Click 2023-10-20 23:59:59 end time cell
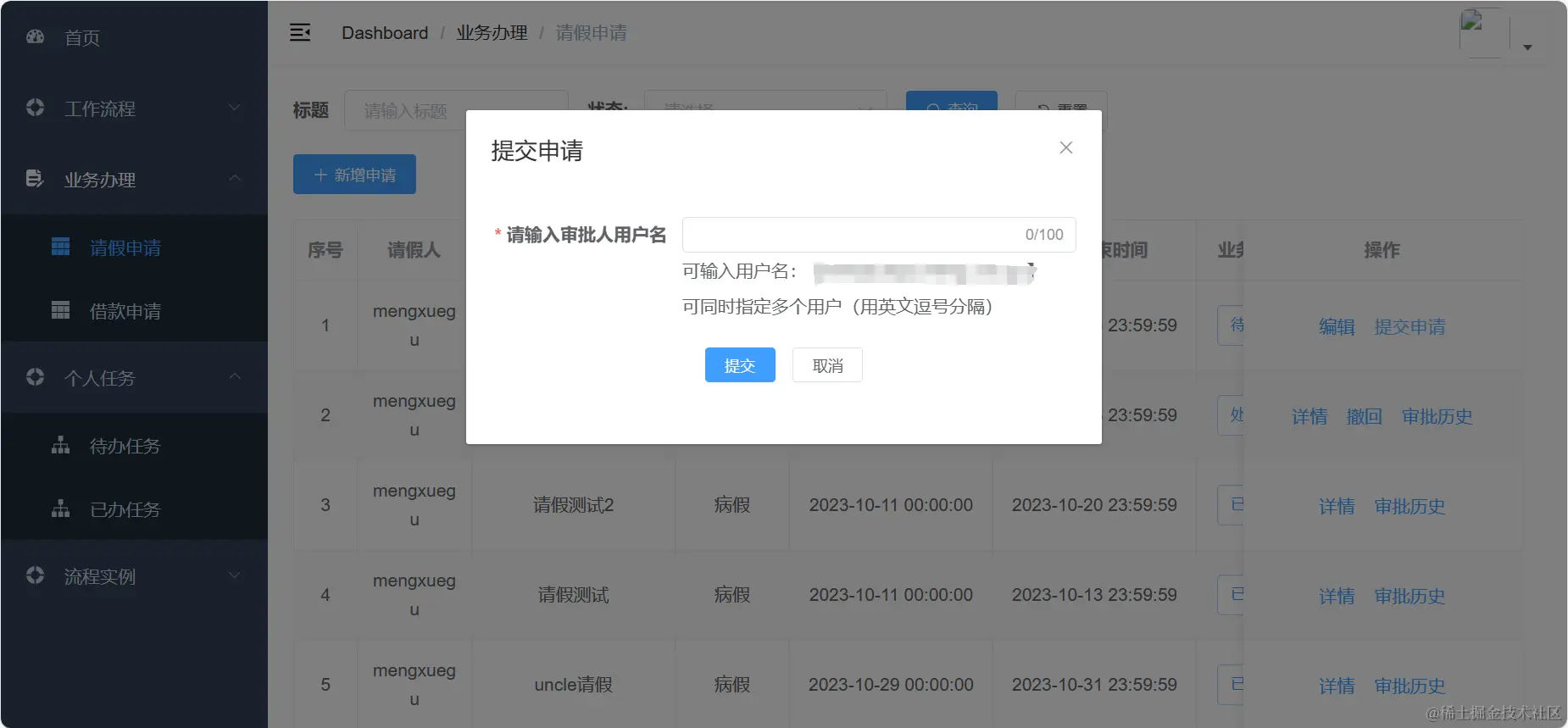 1094,505
